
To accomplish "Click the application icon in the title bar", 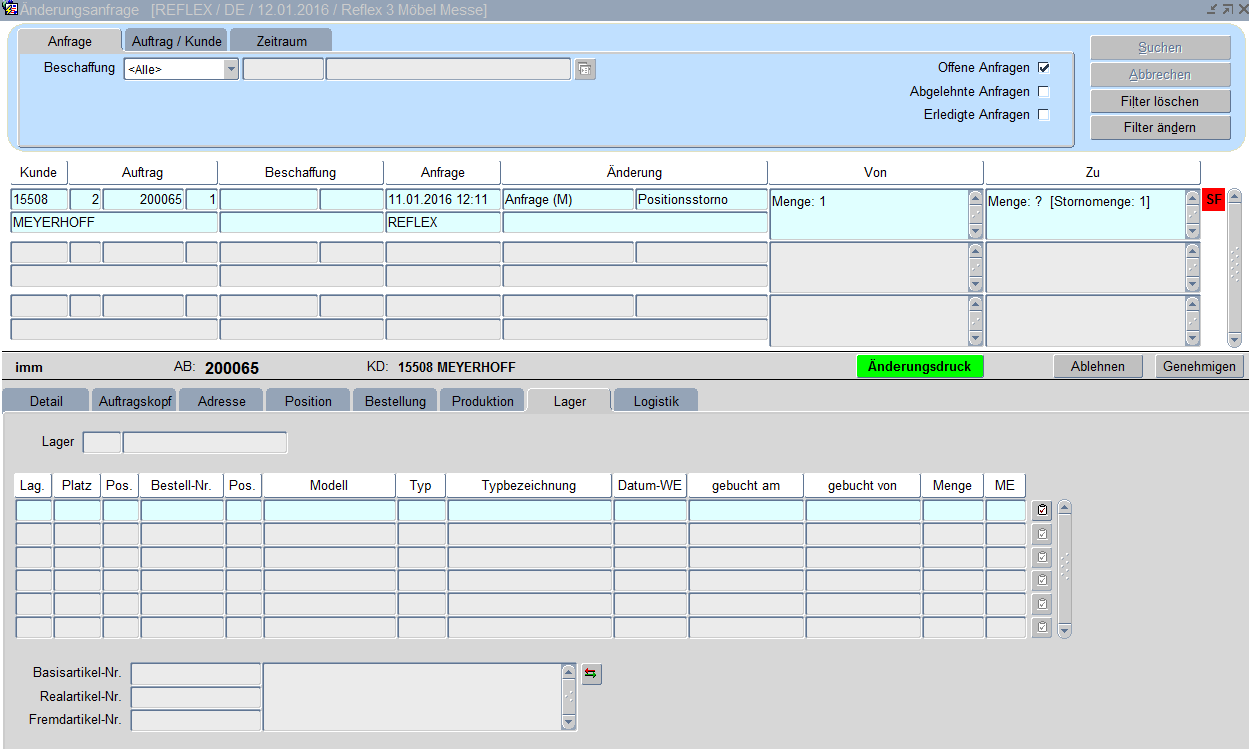I will point(10,9).
